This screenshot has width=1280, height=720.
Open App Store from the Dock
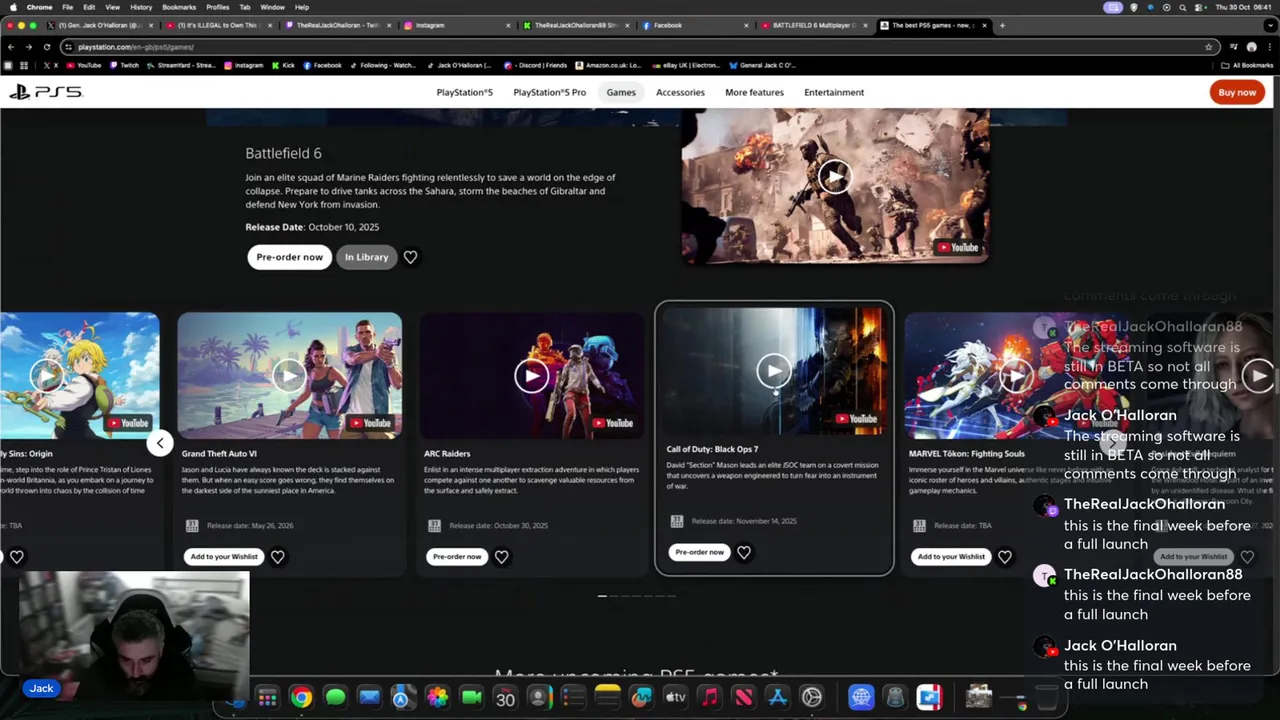(x=777, y=698)
